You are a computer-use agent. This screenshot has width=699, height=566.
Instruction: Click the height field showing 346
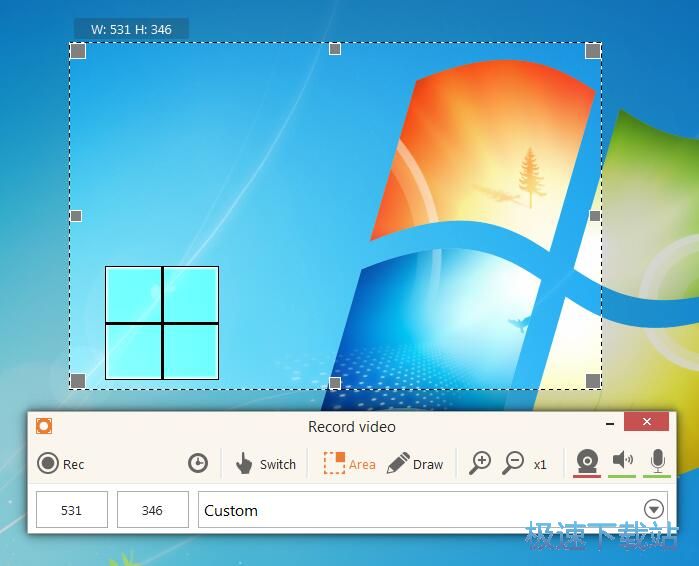[152, 510]
